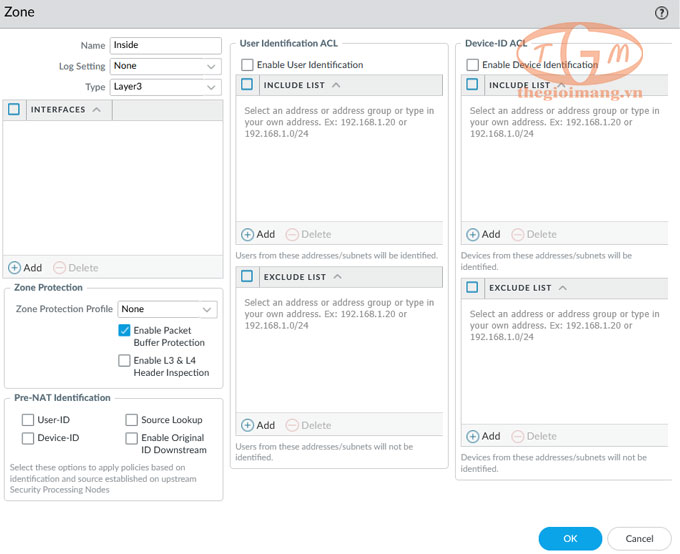Screen dimensions: 680x554
Task: Click the Name field containing Inside
Action: click(x=166, y=45)
